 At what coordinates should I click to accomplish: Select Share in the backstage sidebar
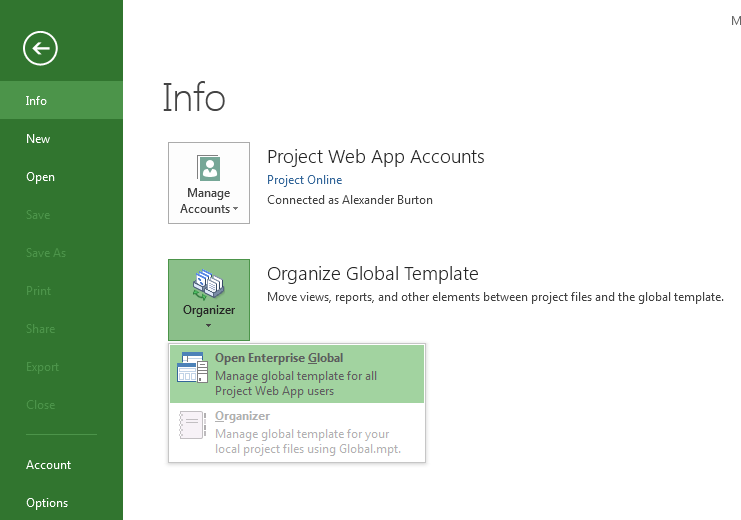pos(61,329)
